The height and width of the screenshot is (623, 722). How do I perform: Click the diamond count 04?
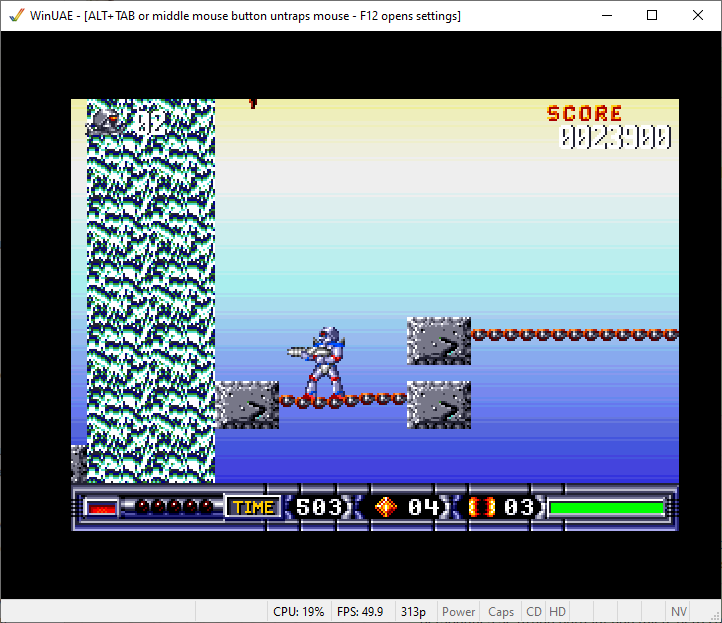(424, 507)
